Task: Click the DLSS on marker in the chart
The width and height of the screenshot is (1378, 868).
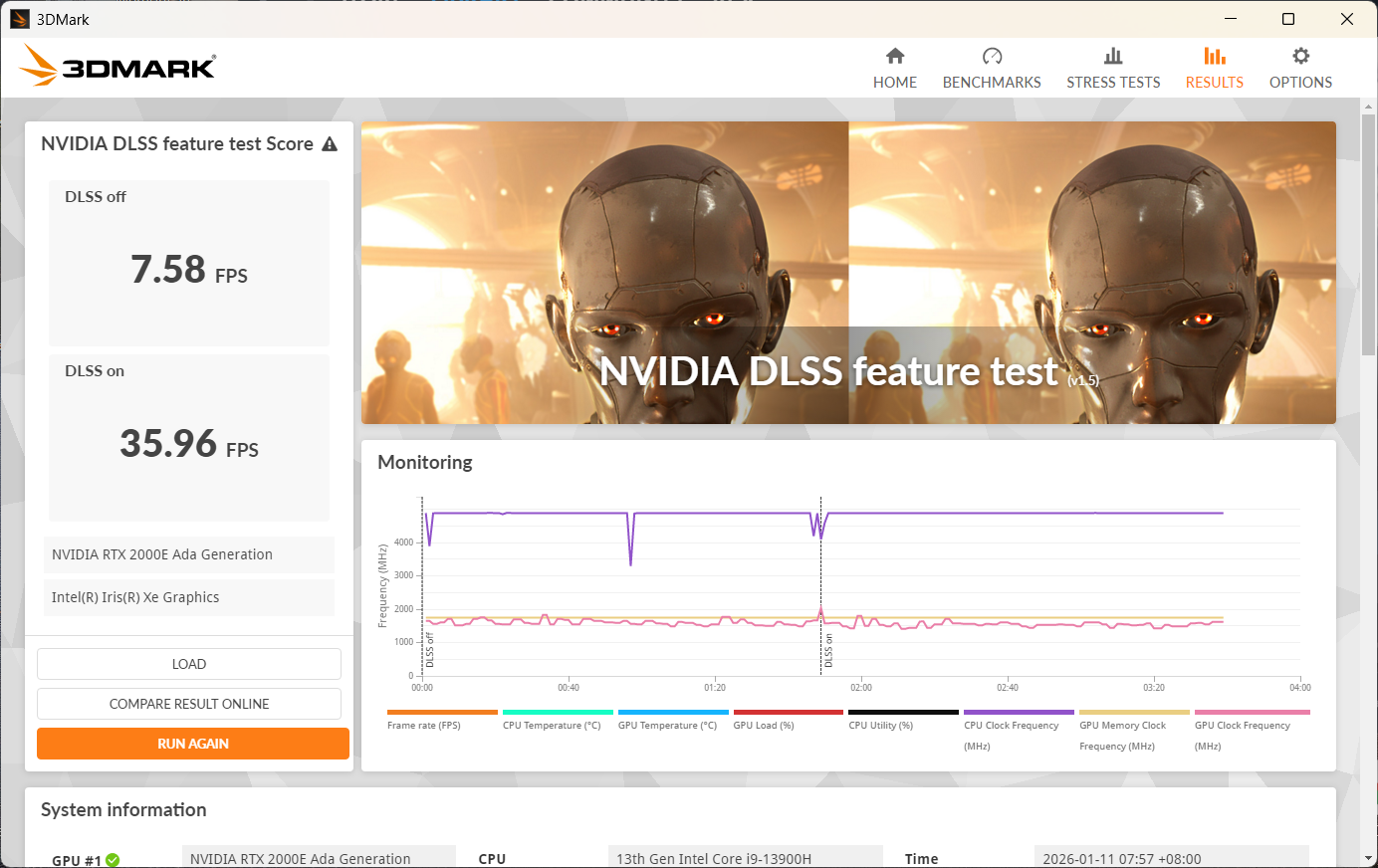Action: click(828, 651)
